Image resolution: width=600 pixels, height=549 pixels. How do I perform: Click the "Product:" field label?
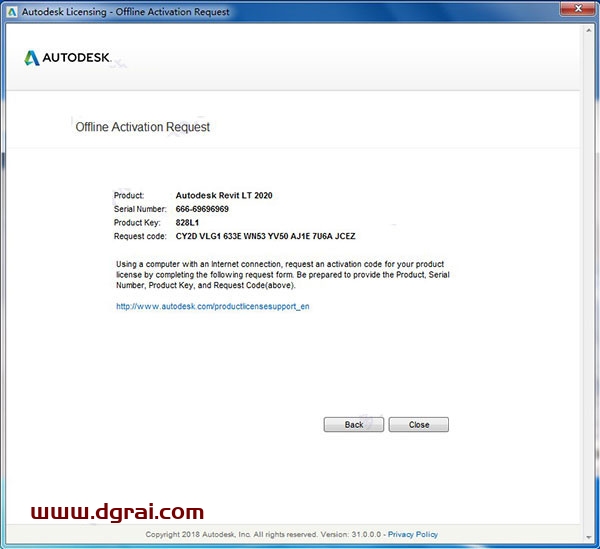[x=130, y=195]
